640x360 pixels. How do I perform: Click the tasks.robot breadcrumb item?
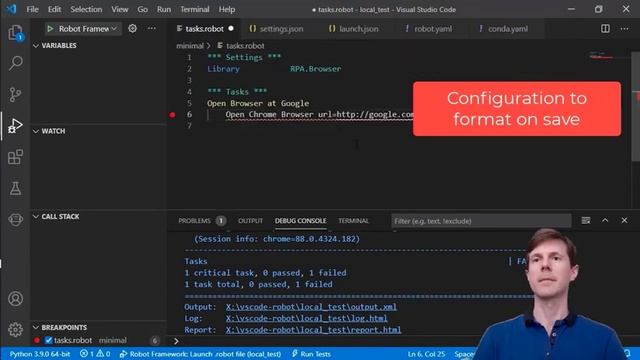pos(241,46)
